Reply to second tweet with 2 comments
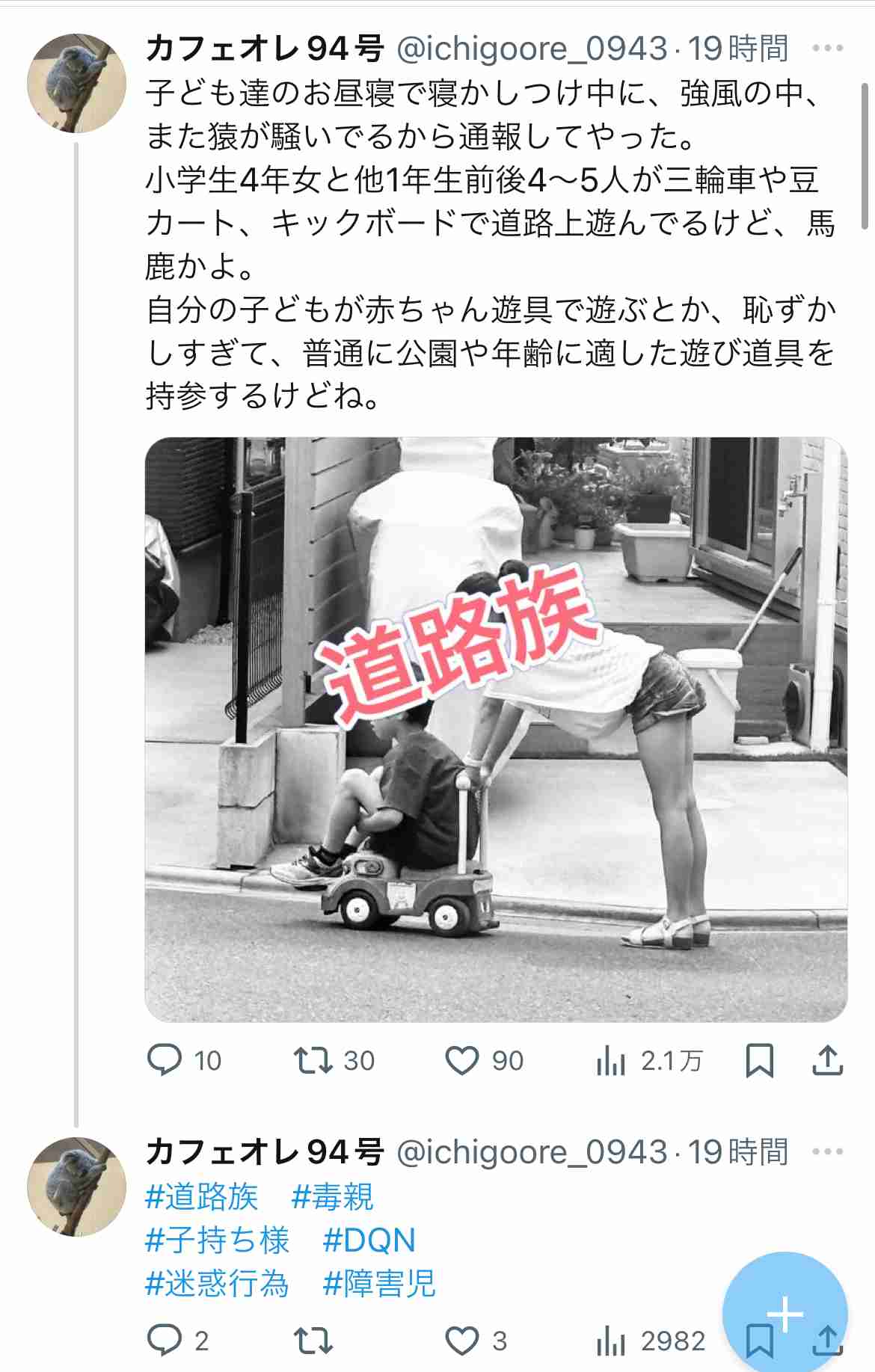This screenshot has height=1372, width=875. [178, 1341]
